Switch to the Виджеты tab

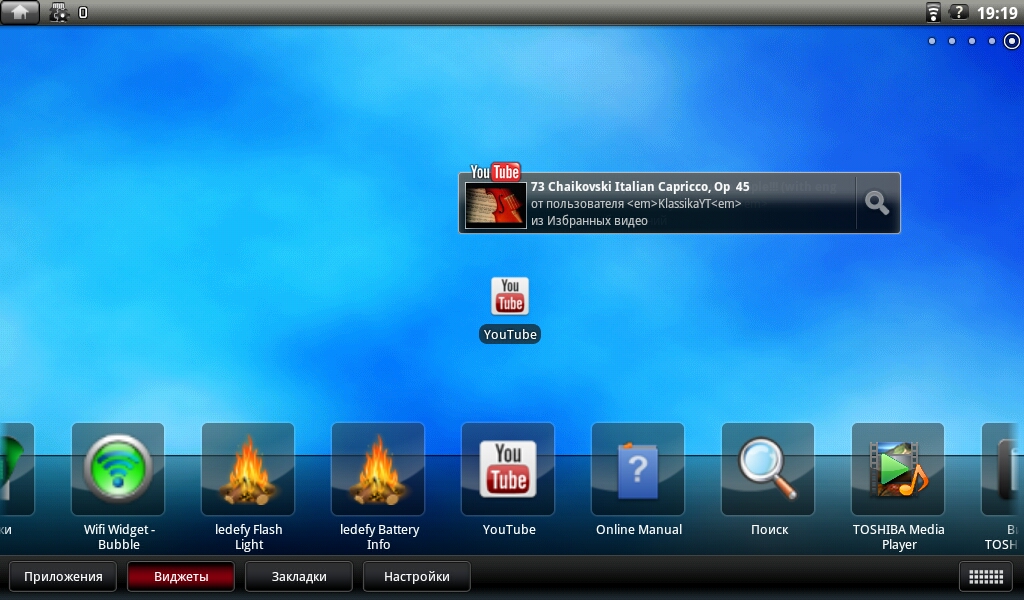tap(181, 576)
